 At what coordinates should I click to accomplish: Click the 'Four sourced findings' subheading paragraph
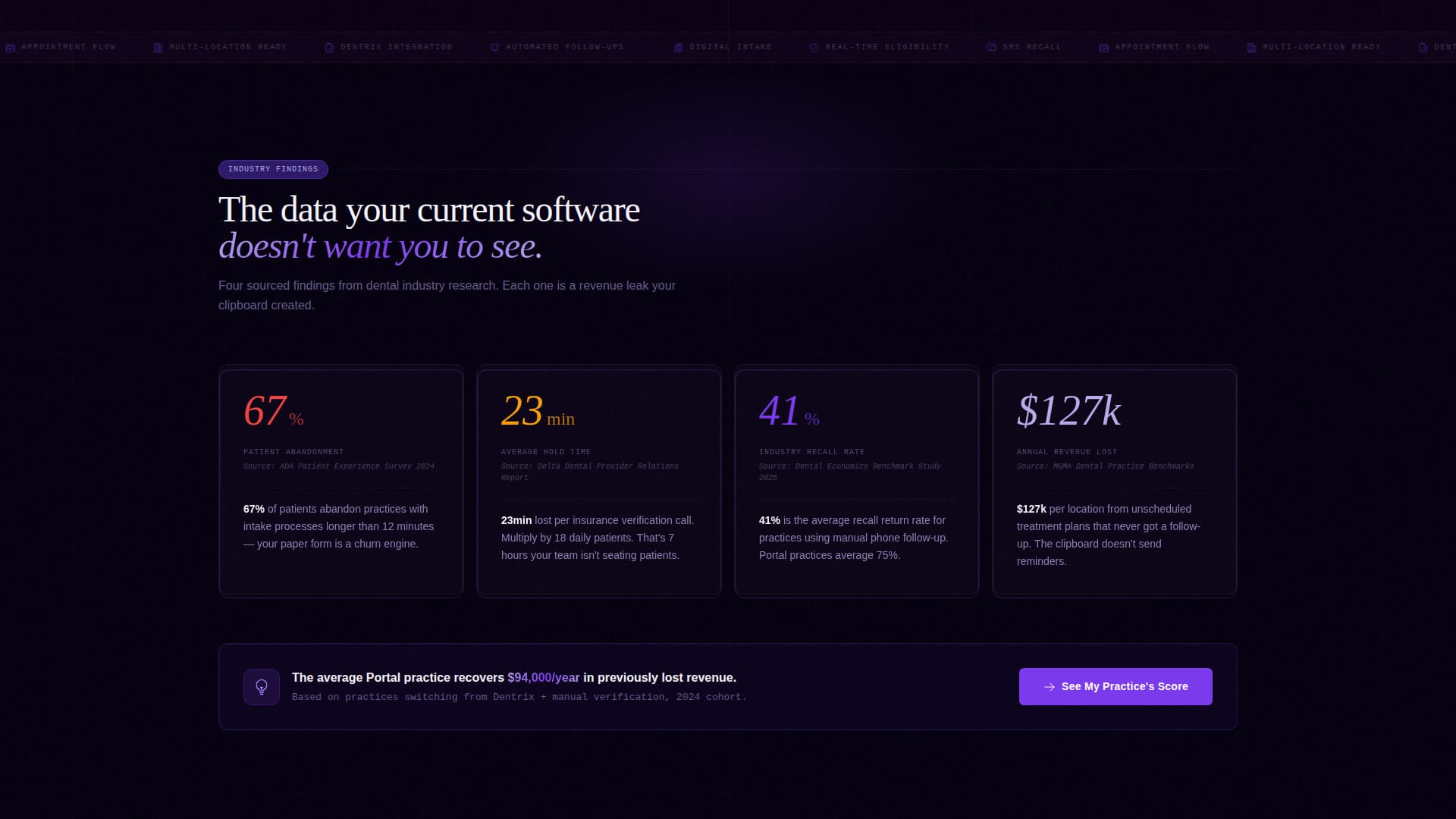coord(447,295)
